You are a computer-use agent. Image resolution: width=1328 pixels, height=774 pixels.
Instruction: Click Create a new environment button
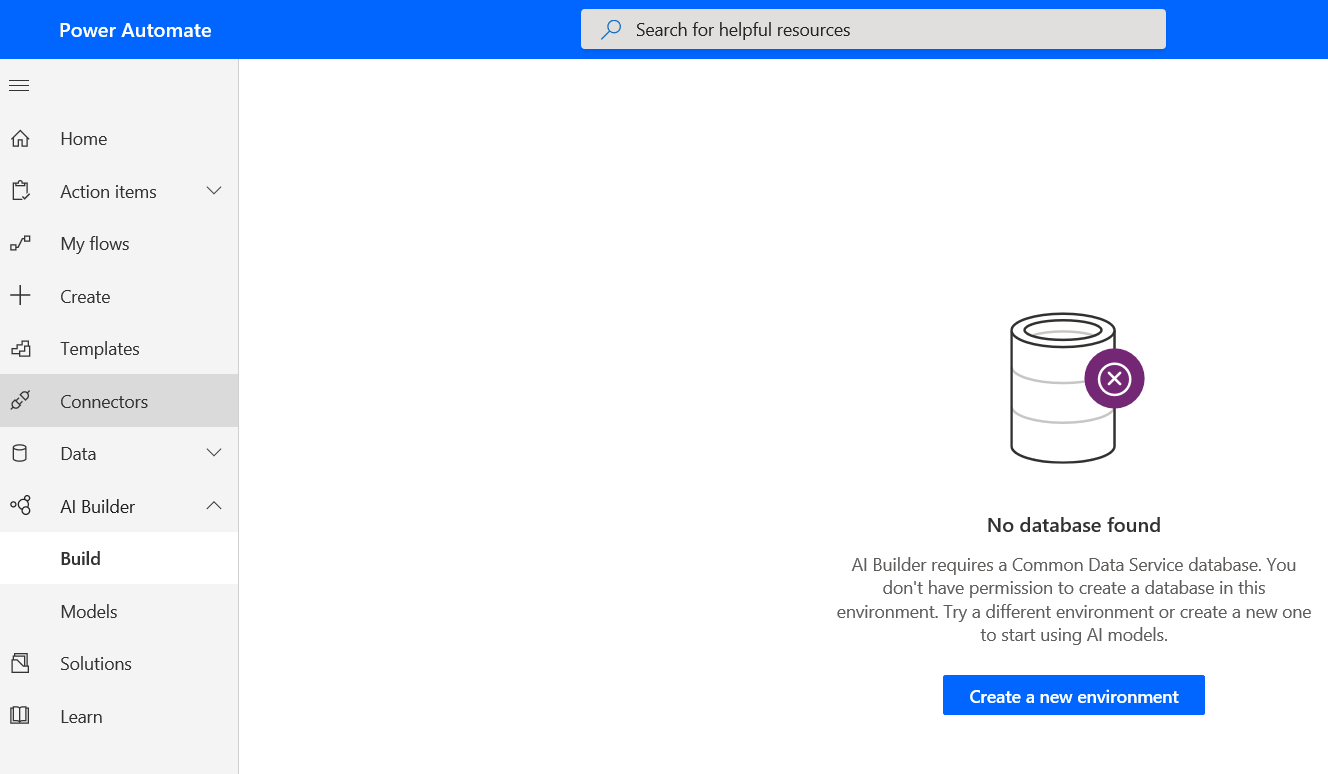(x=1073, y=696)
